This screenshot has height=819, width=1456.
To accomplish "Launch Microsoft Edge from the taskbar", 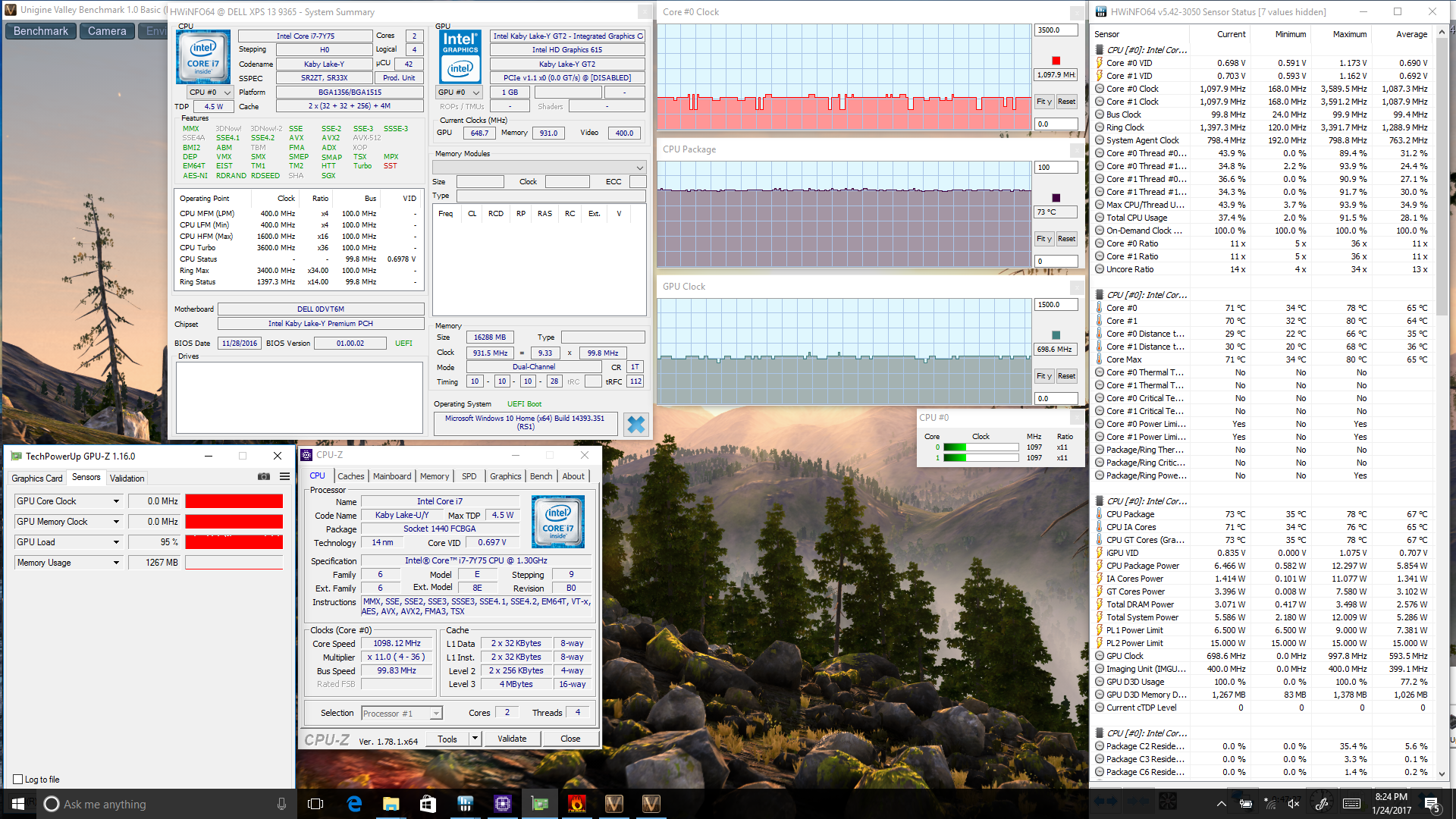I will tap(354, 804).
